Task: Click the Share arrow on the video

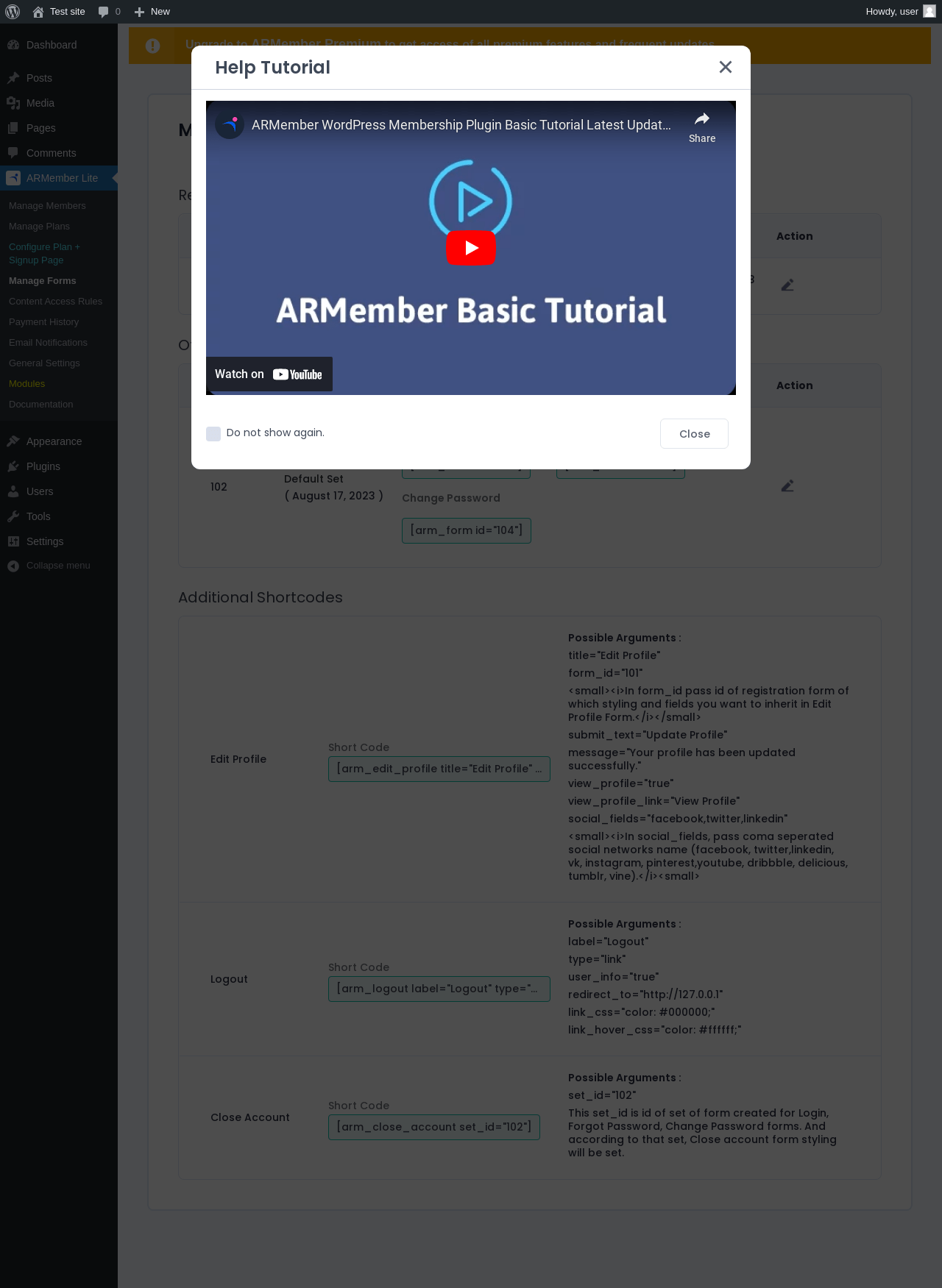Action: (702, 127)
